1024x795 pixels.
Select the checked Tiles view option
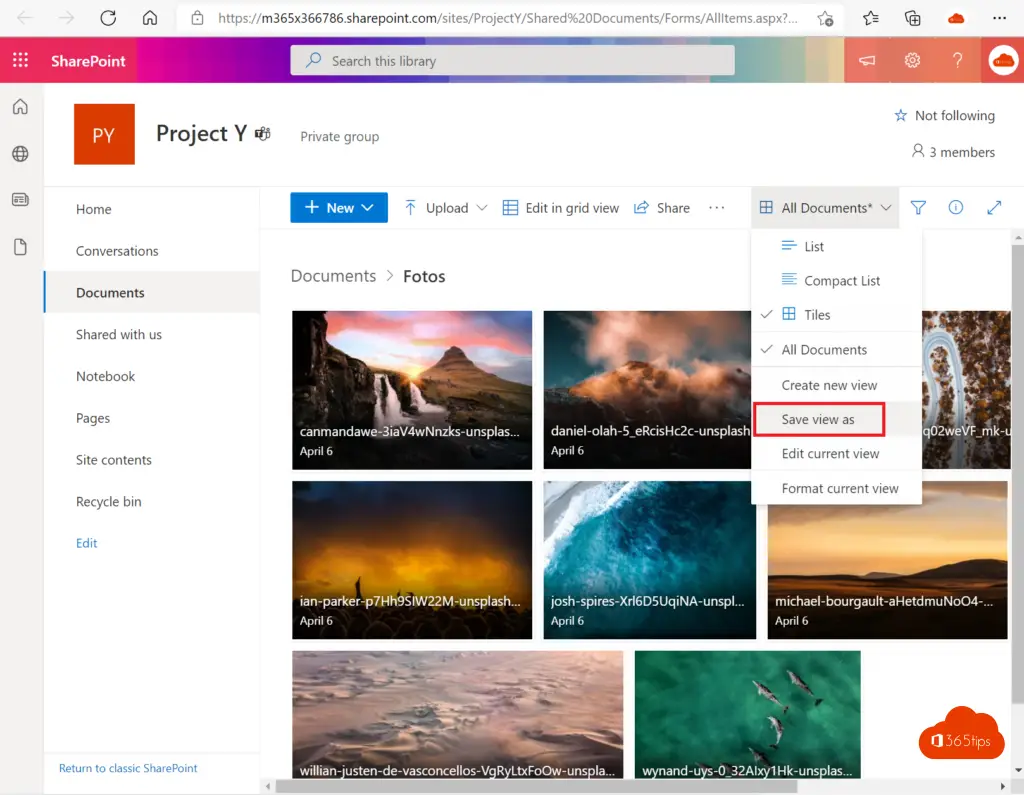817,315
